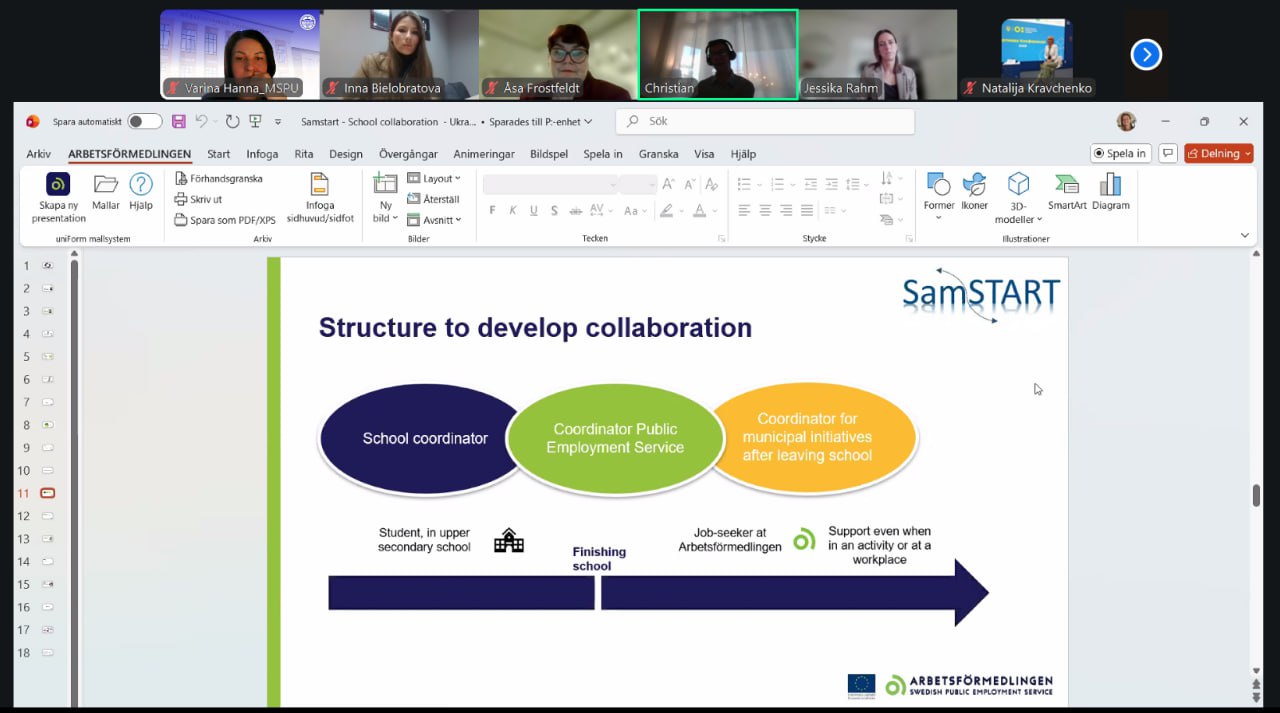Viewport: 1280px width, 713px height.
Task: Click Infoga sidhuvud/sidfot icon
Action: 319,185
